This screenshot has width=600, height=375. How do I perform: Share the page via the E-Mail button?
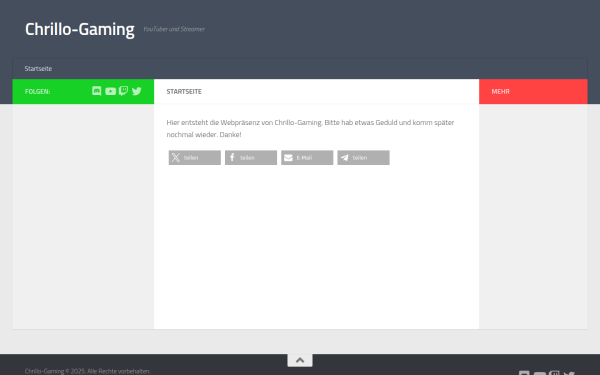click(x=307, y=158)
